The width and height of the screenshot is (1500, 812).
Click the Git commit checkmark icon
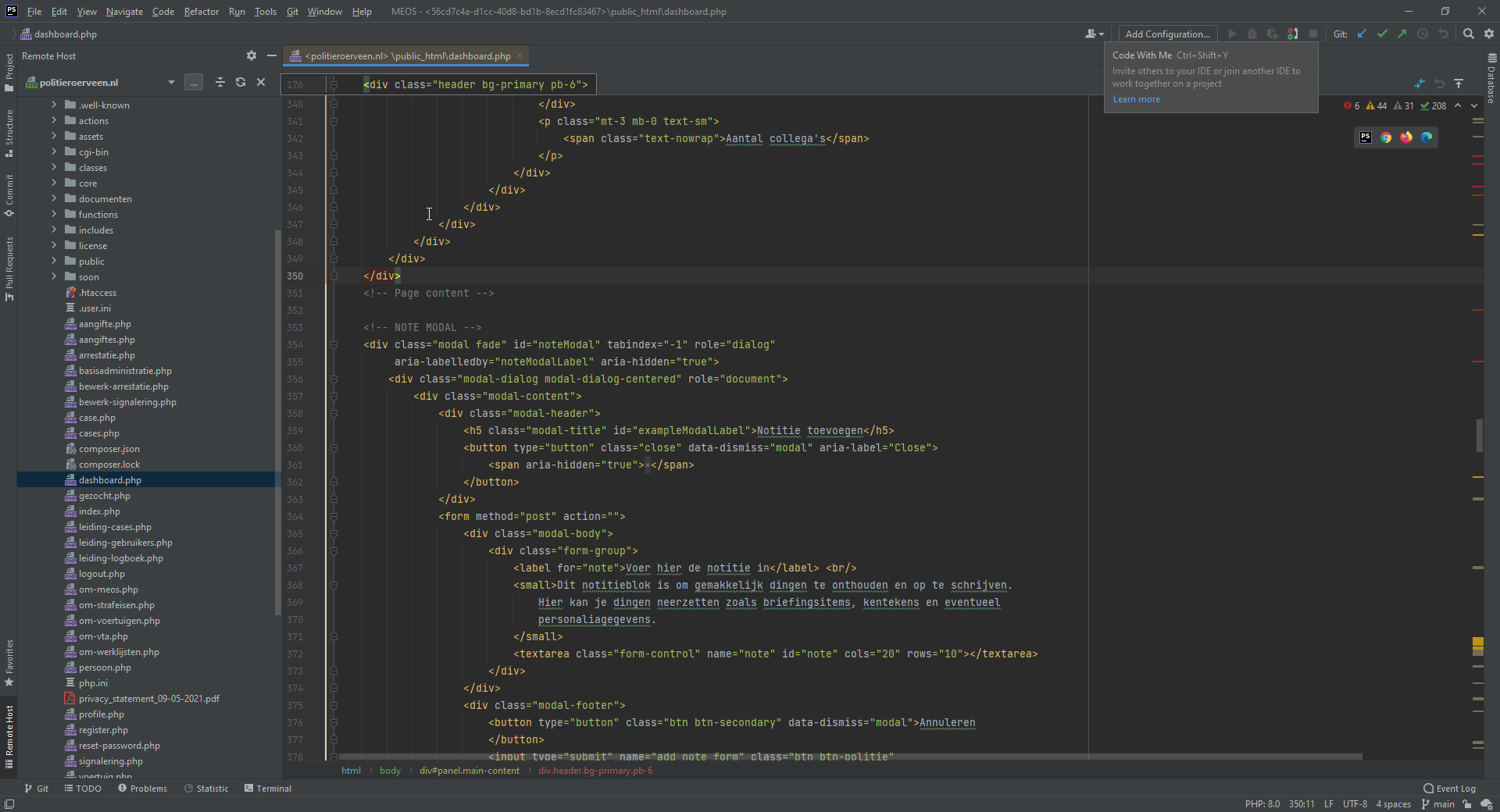click(x=1382, y=34)
